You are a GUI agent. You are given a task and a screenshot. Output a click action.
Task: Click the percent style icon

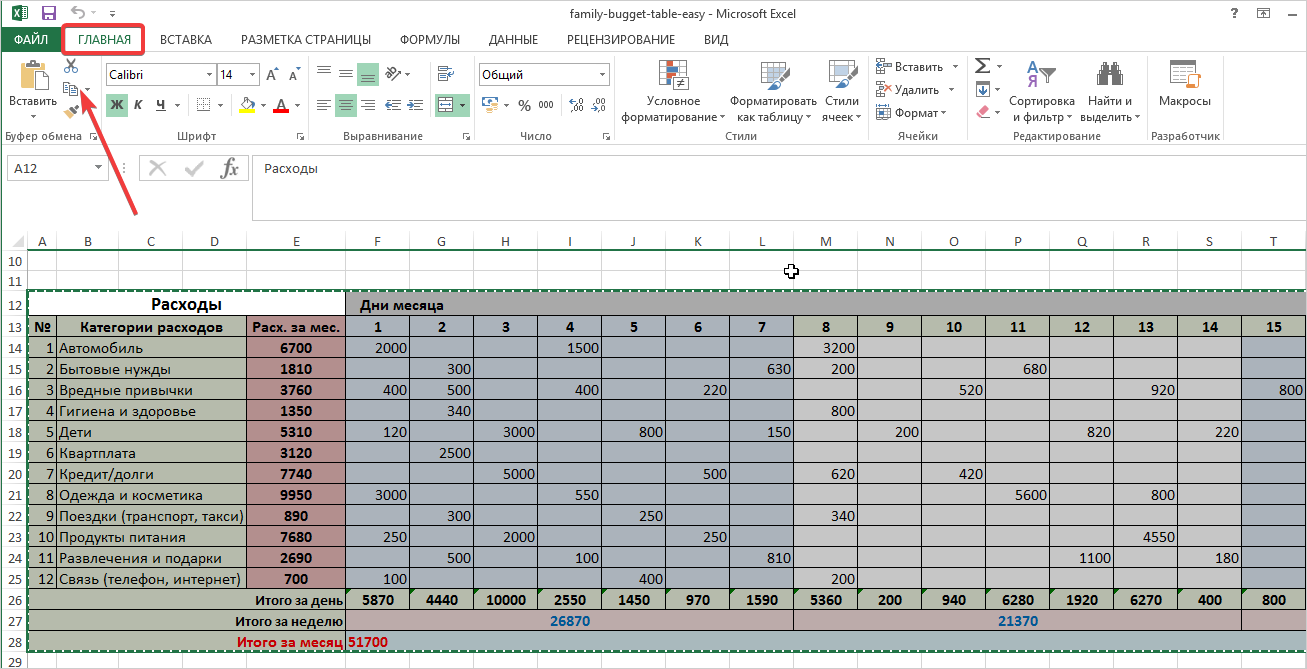524,105
